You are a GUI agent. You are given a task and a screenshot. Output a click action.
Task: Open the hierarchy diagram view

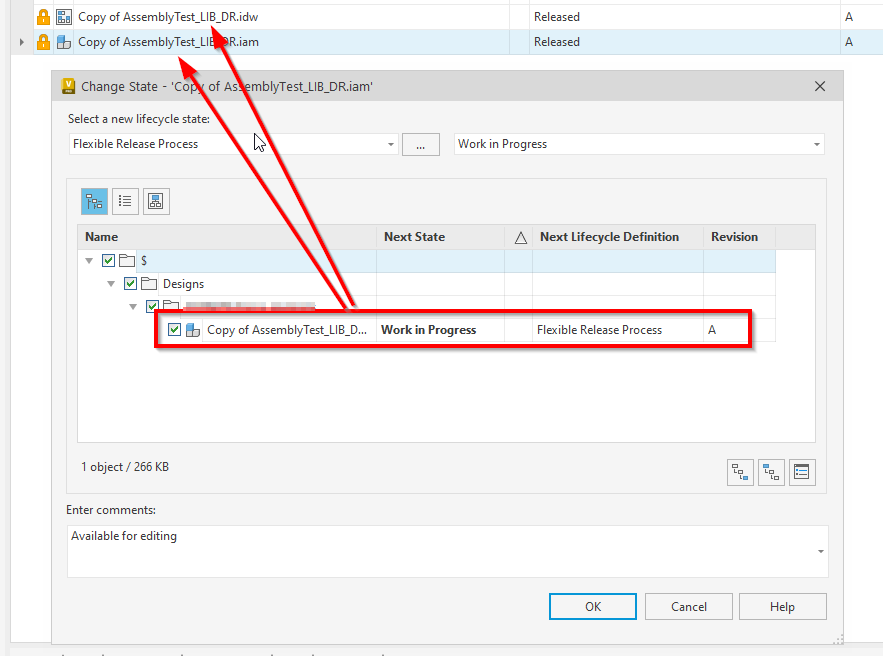(156, 201)
